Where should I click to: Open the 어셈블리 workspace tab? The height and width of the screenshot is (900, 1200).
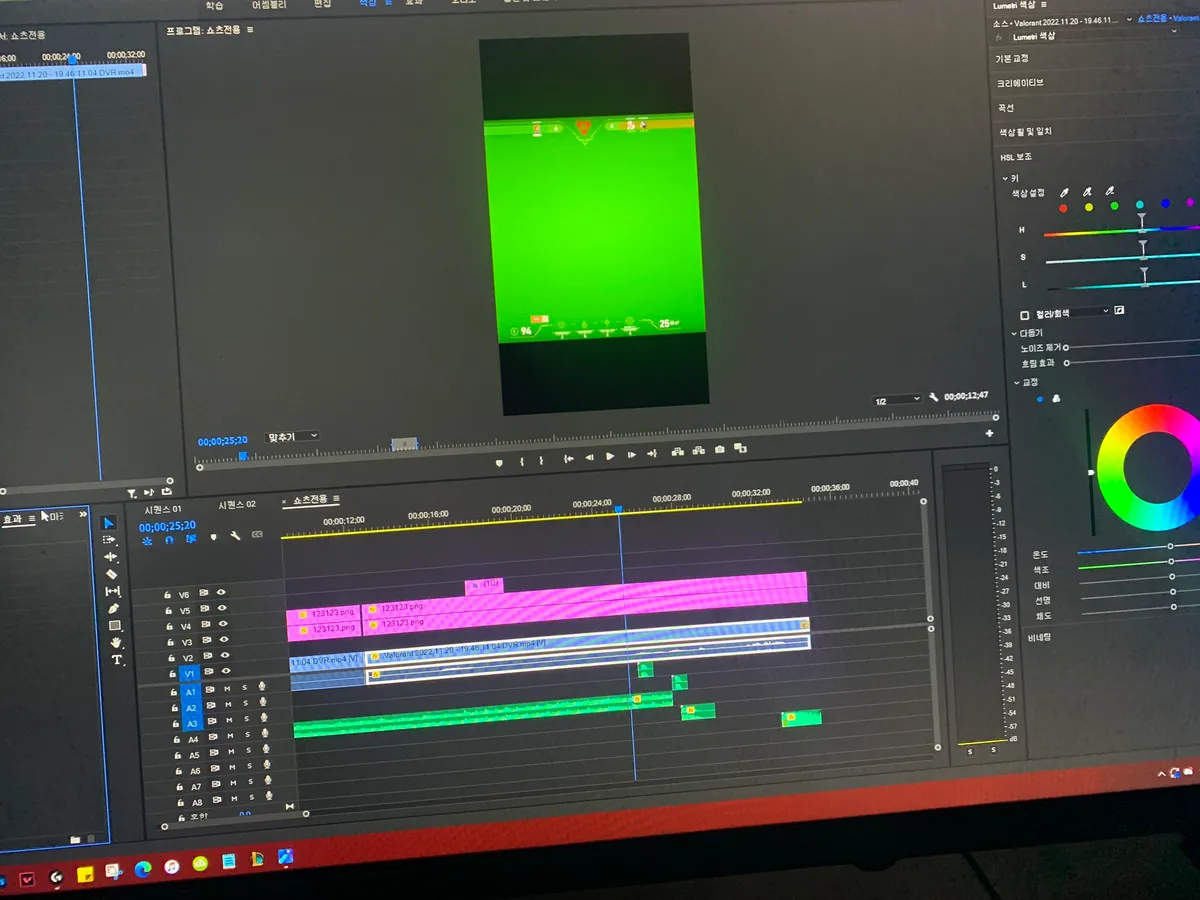pos(267,5)
